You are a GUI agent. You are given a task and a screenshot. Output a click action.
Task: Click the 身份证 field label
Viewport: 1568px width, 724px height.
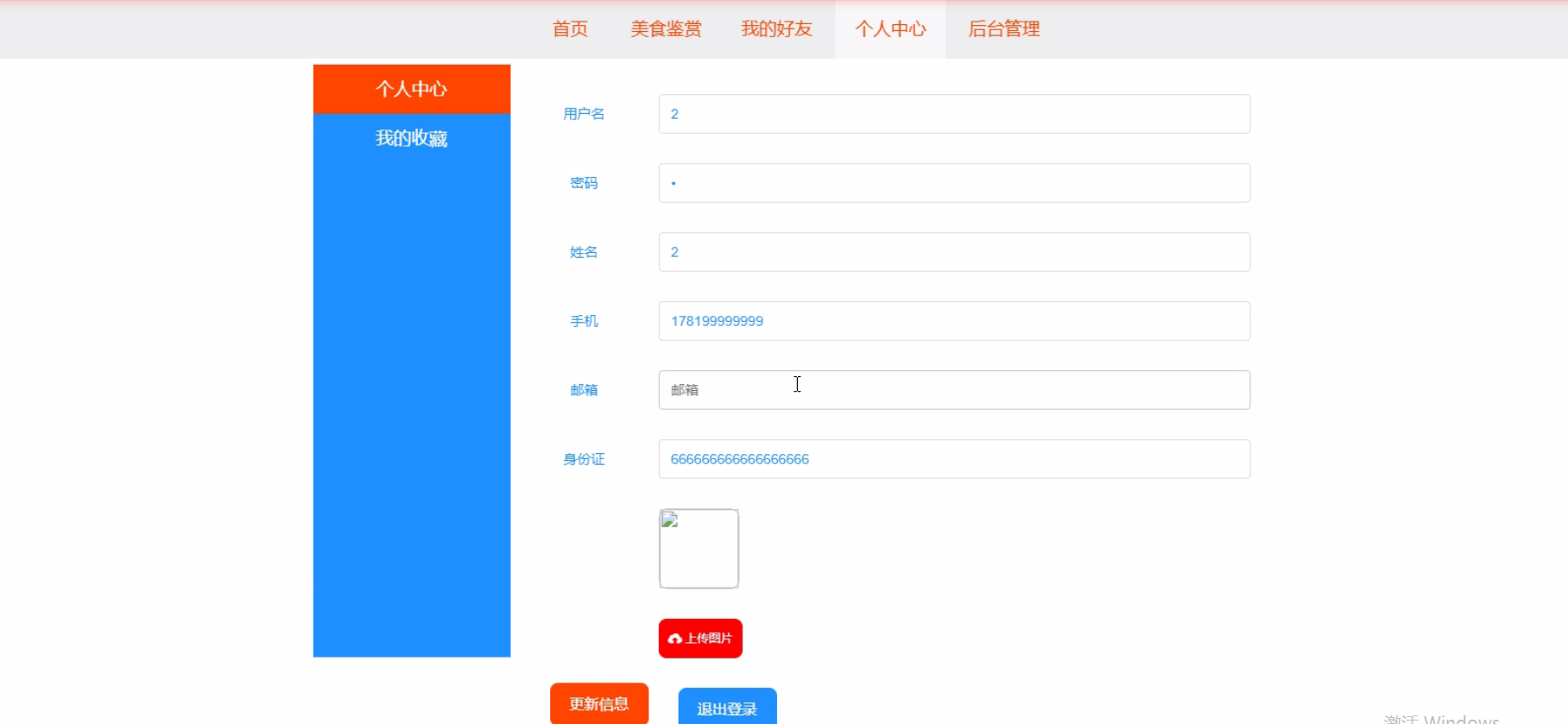[x=584, y=459]
